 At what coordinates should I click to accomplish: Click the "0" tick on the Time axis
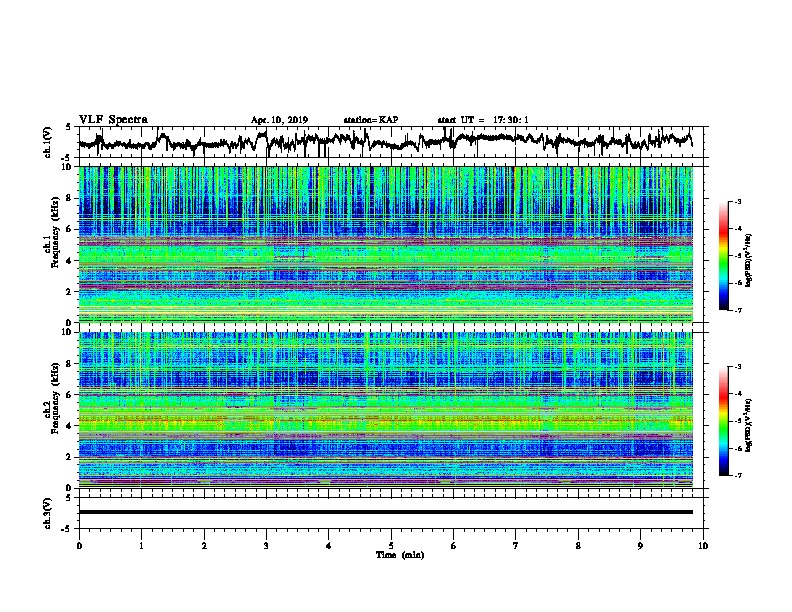coord(79,546)
